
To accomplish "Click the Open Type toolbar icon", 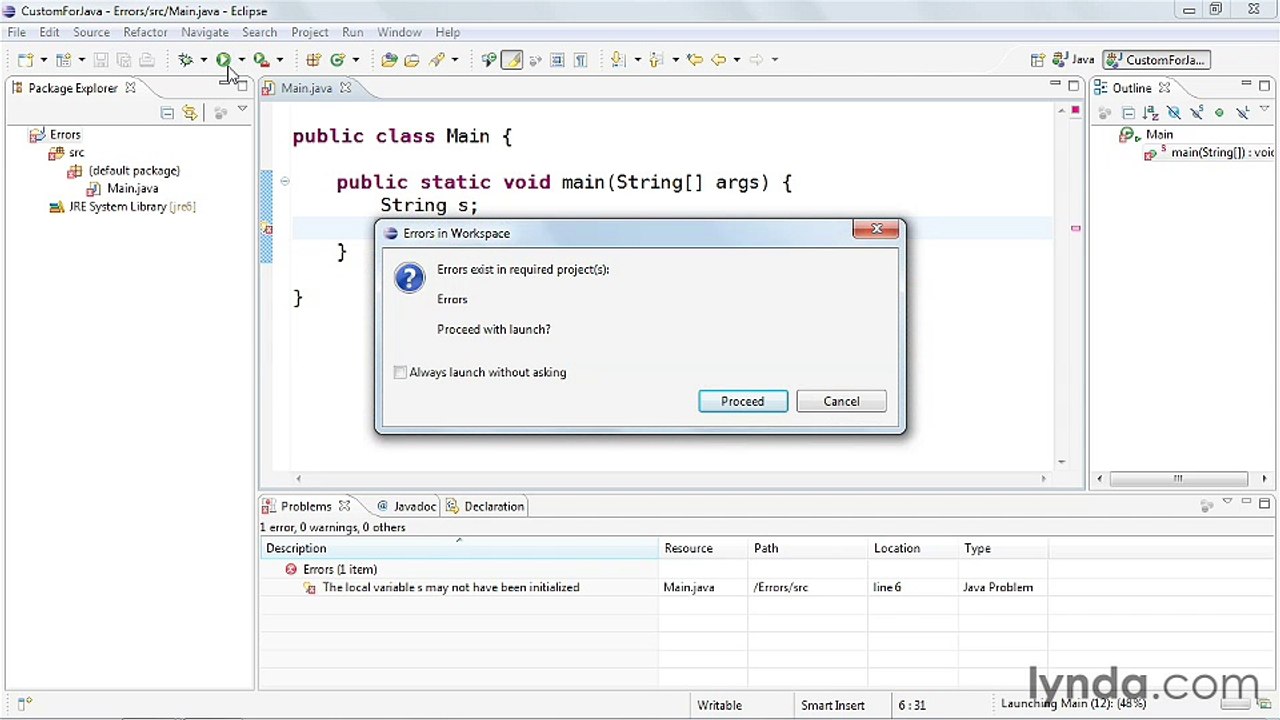I will [389, 60].
